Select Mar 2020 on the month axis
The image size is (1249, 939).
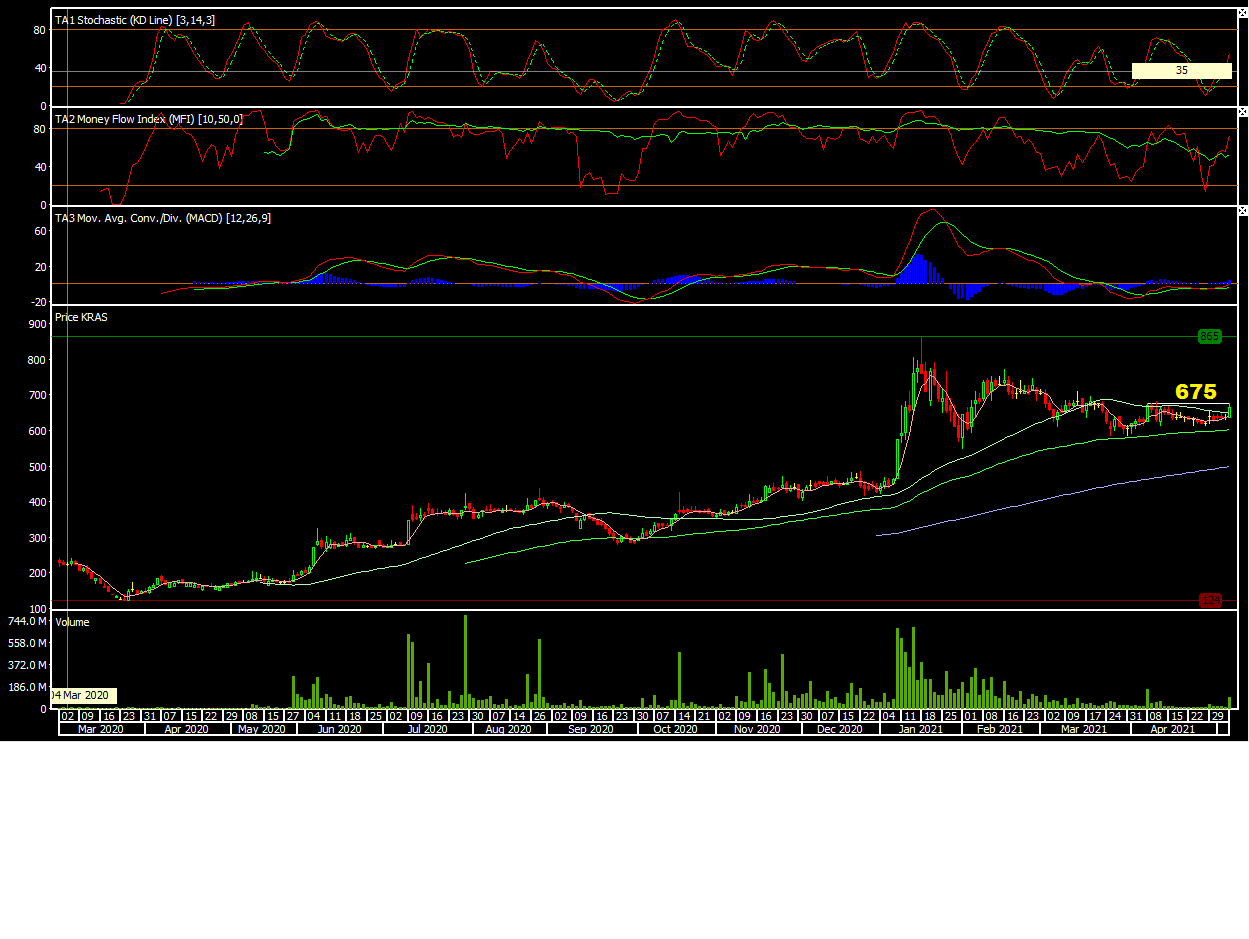pyautogui.click(x=100, y=729)
